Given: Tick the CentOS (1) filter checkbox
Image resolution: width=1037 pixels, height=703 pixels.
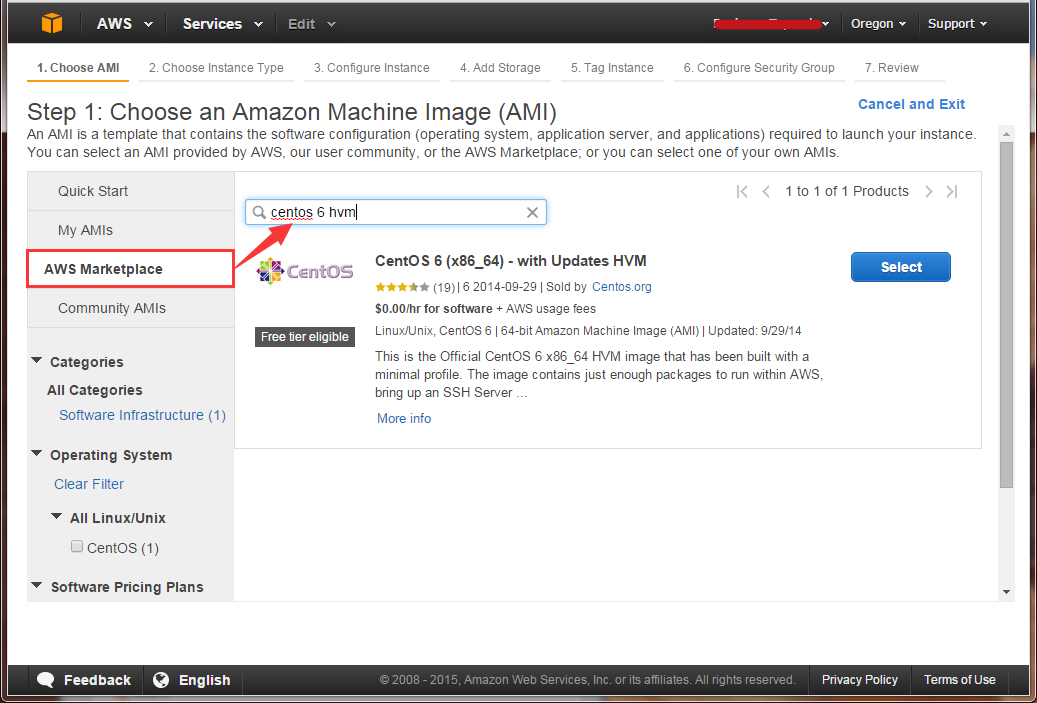Looking at the screenshot, I should coord(77,546).
